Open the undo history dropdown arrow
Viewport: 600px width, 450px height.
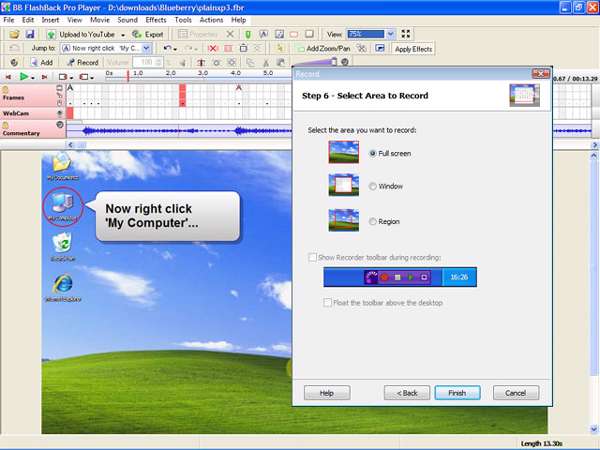tap(176, 49)
